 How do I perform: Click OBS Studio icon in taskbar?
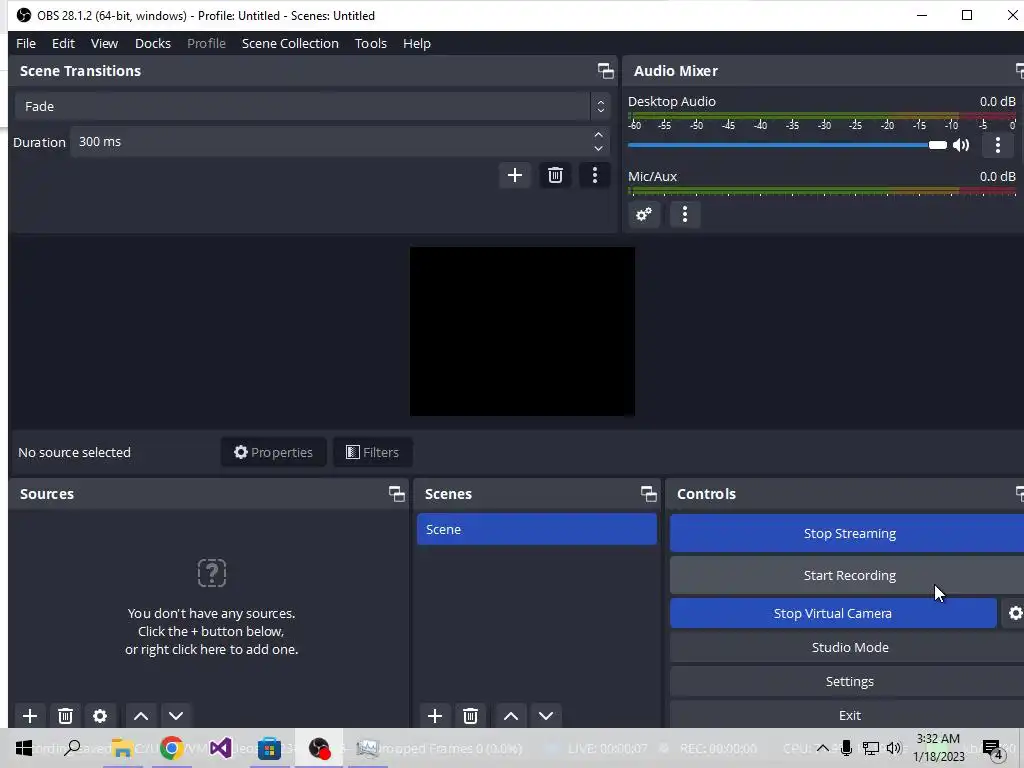click(x=319, y=748)
